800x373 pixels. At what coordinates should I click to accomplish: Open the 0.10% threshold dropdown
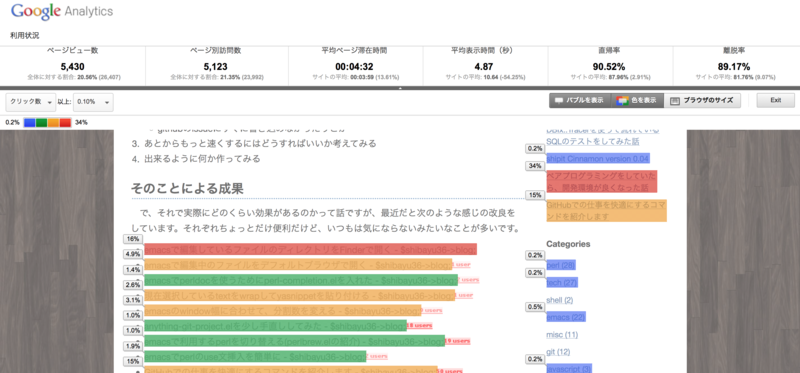click(93, 102)
